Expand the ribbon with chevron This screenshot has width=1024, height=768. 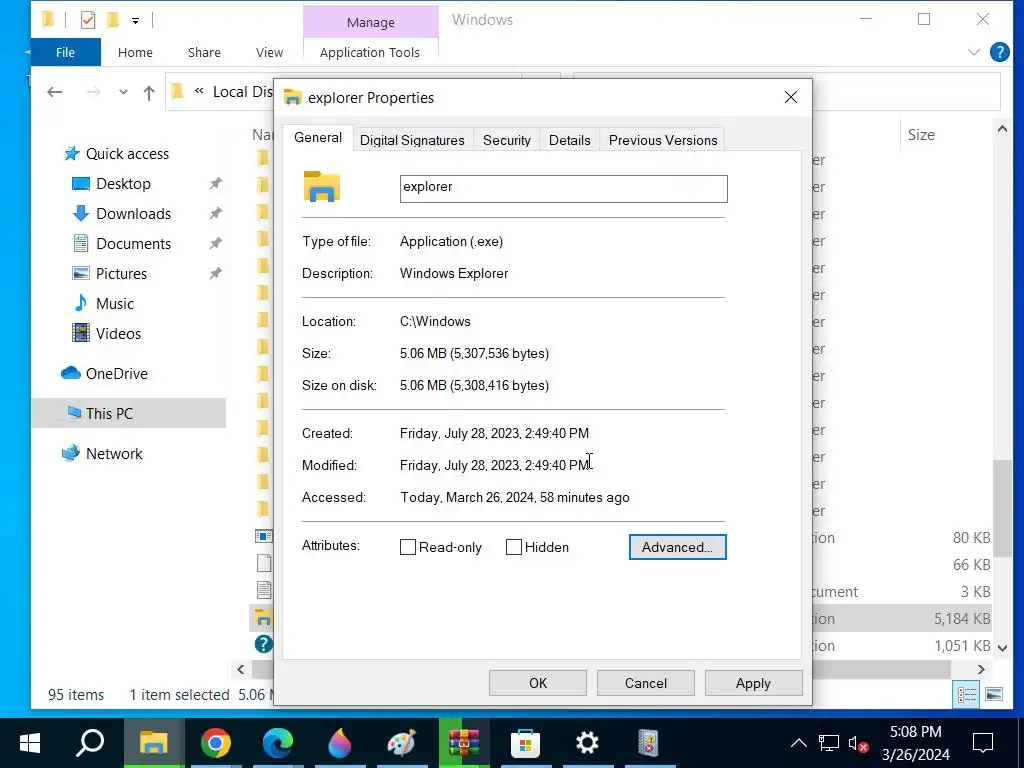tap(973, 52)
